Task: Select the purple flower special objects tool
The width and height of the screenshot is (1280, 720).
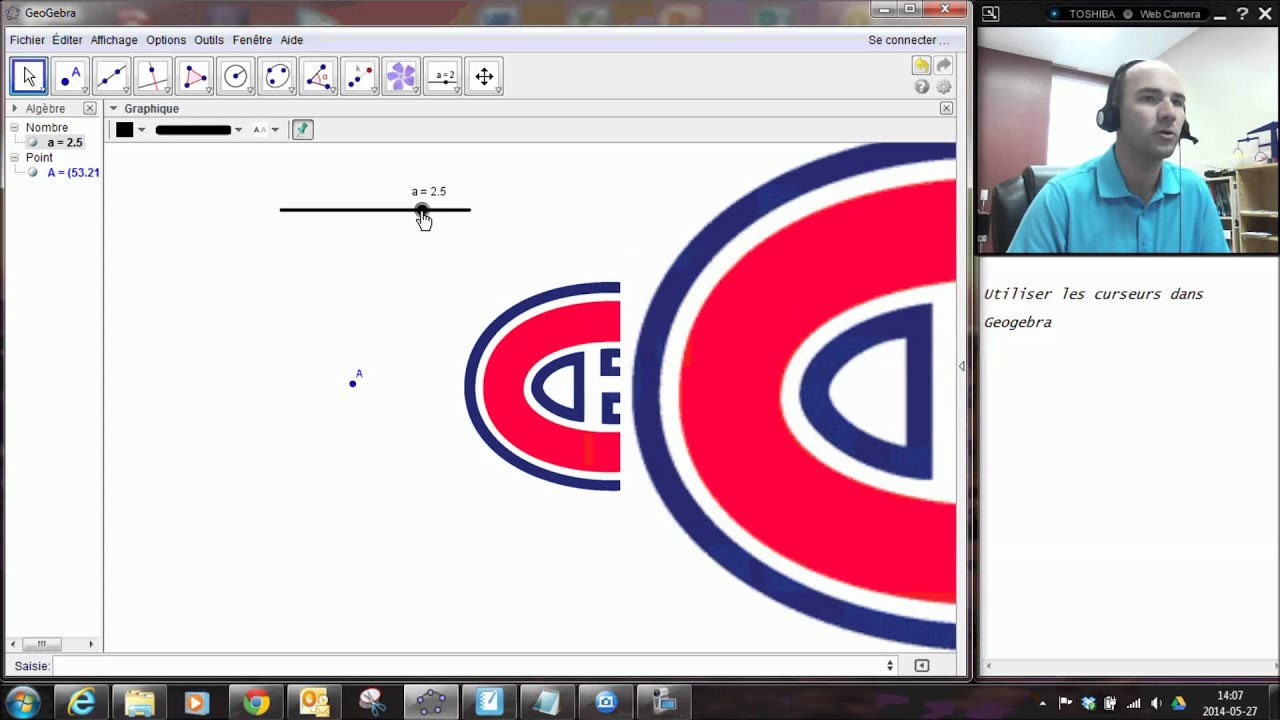Action: point(401,76)
